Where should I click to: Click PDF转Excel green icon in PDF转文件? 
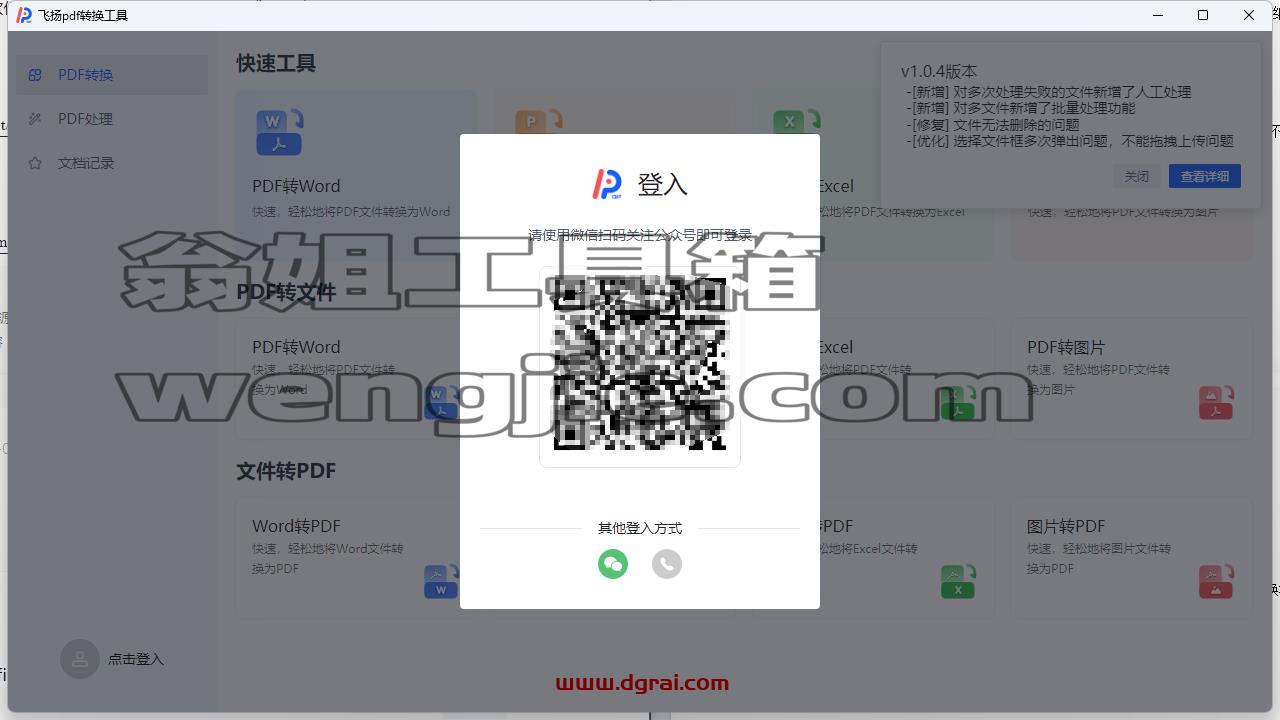(958, 403)
